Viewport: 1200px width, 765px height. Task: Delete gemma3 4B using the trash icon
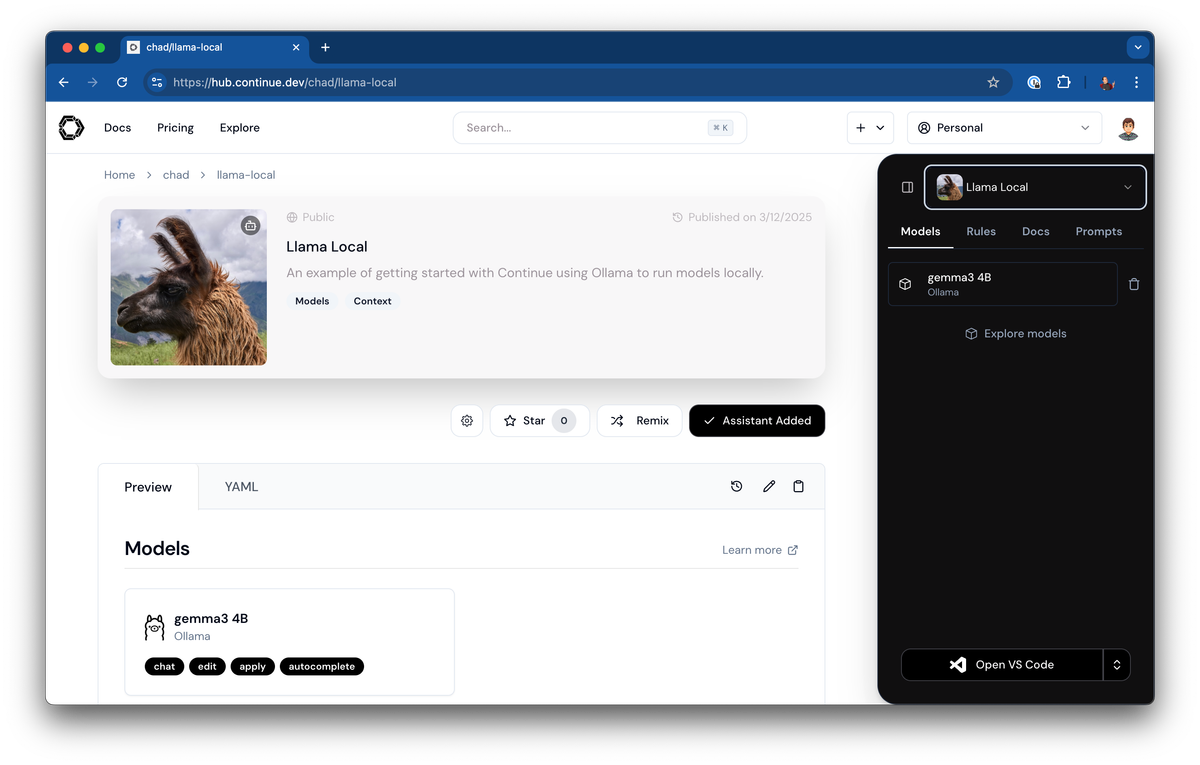click(1134, 284)
